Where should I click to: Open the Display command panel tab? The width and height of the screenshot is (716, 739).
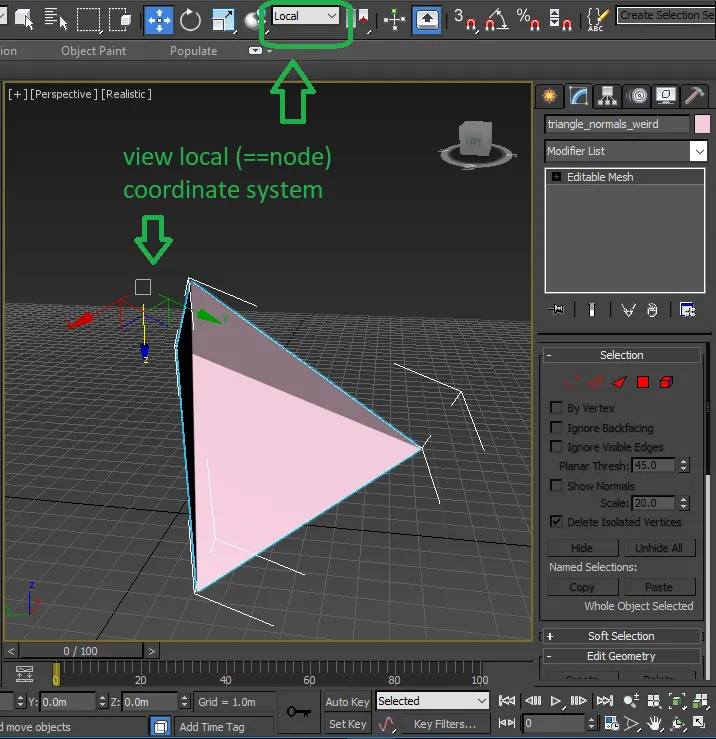[666, 96]
